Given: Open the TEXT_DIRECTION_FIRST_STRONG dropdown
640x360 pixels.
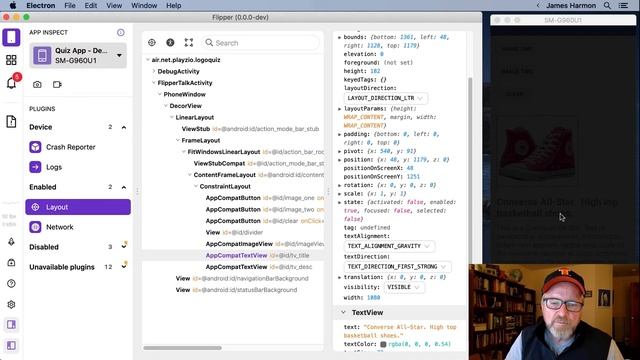Looking at the screenshot, I should click(398, 267).
